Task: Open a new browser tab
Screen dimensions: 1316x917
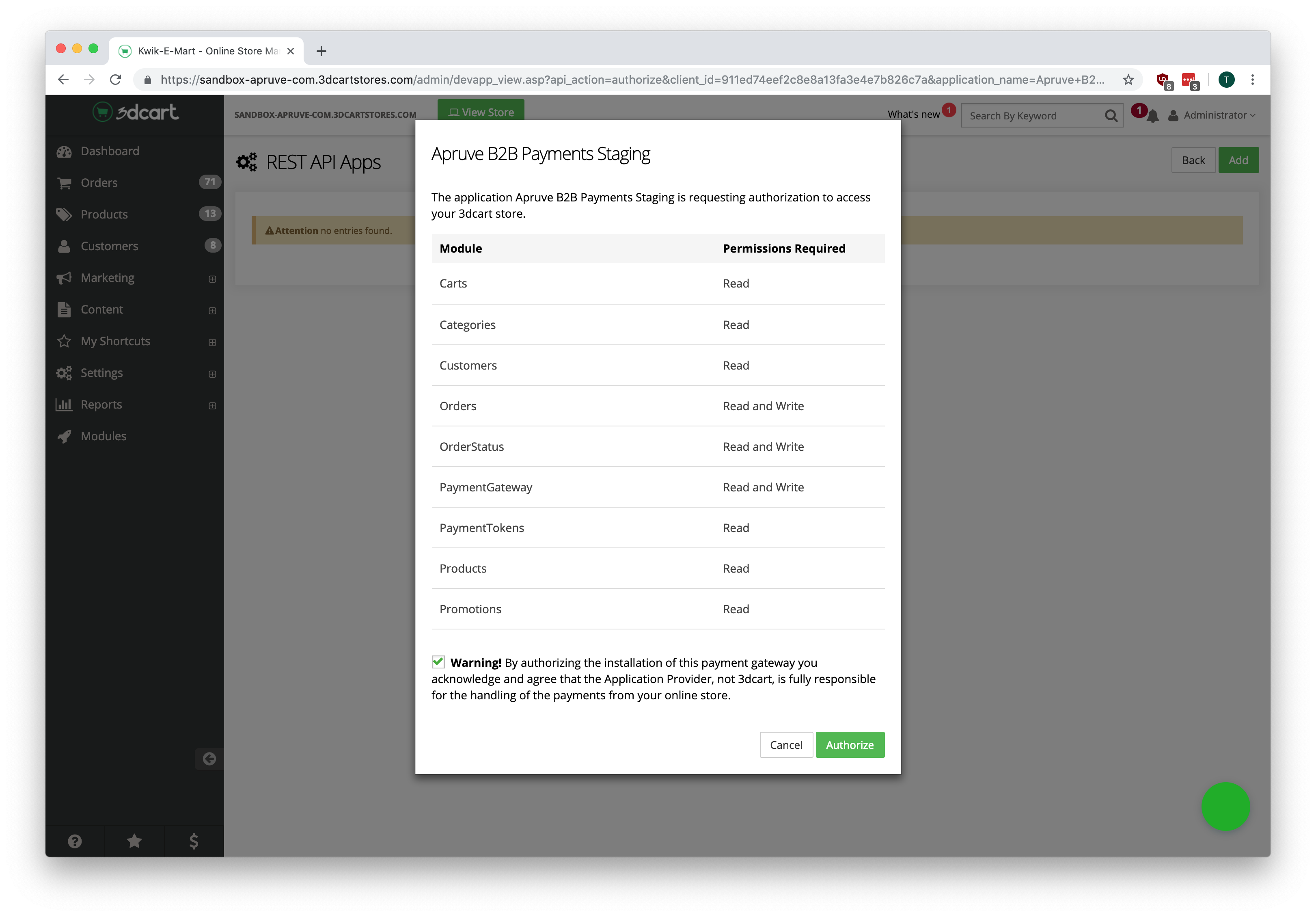Action: click(321, 51)
